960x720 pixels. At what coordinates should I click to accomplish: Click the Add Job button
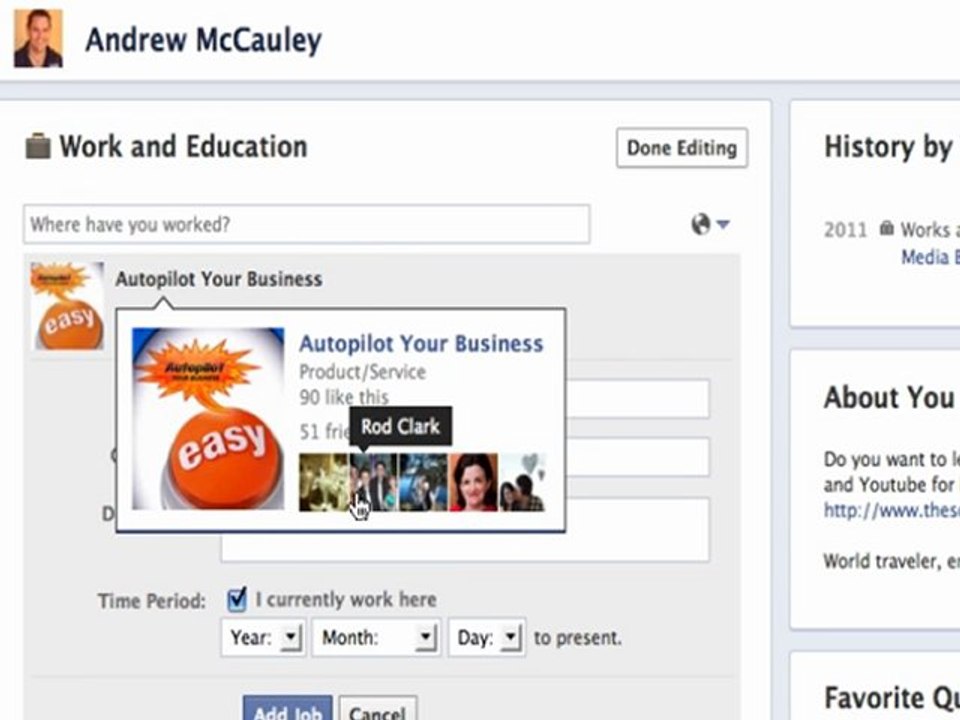(288, 709)
